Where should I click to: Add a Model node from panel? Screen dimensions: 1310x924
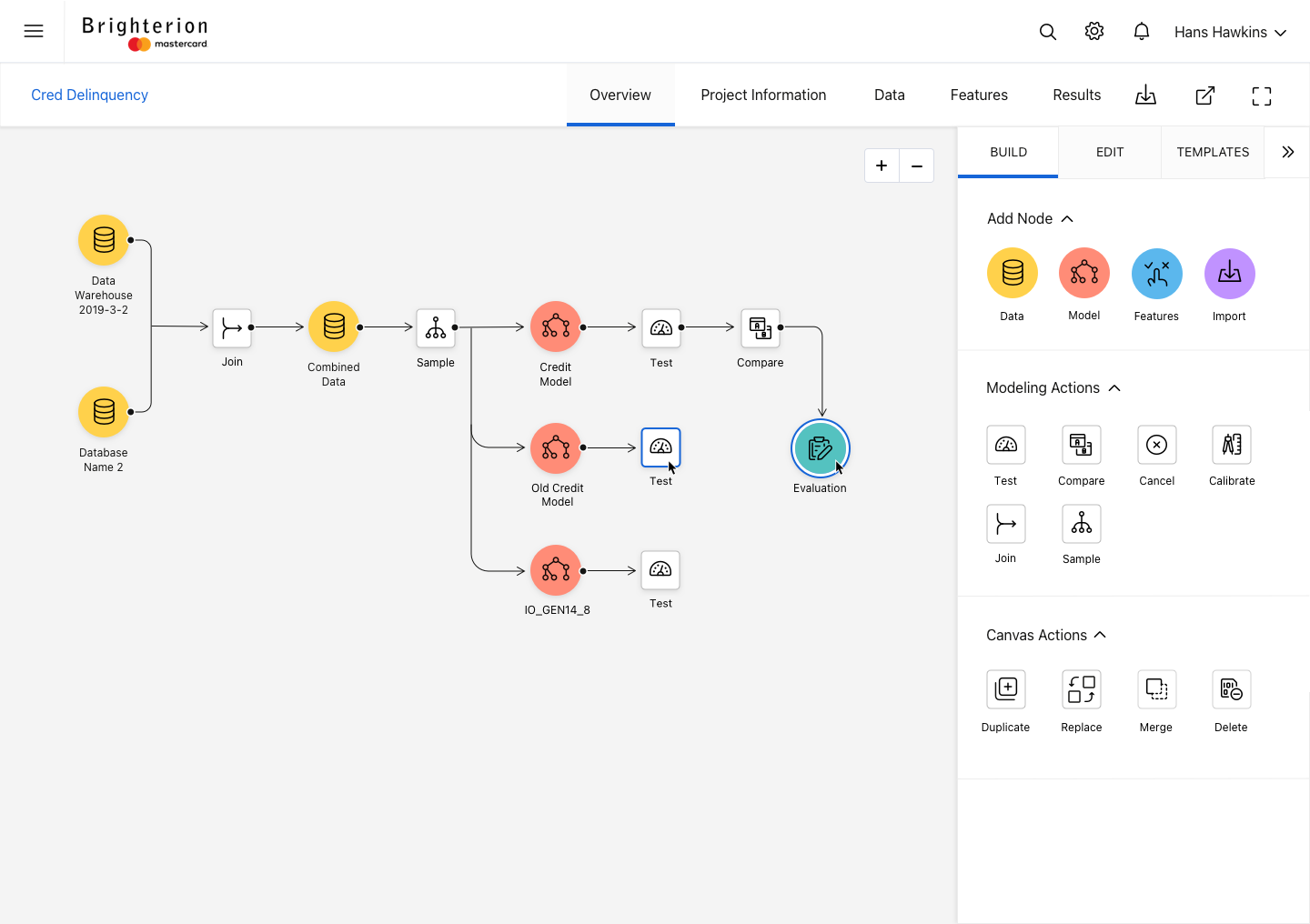(1084, 273)
